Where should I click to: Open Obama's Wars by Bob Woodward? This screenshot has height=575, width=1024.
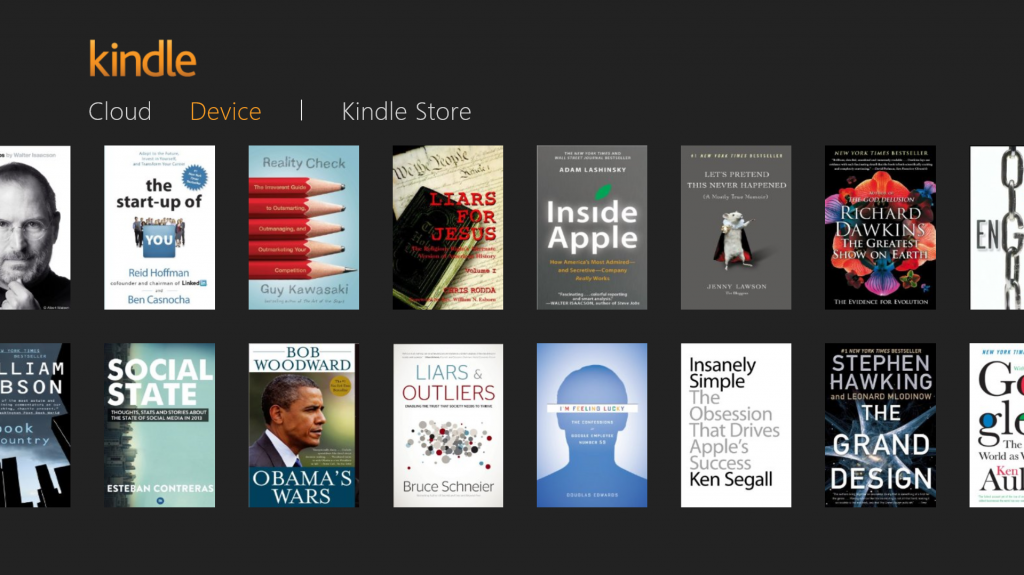(x=304, y=425)
